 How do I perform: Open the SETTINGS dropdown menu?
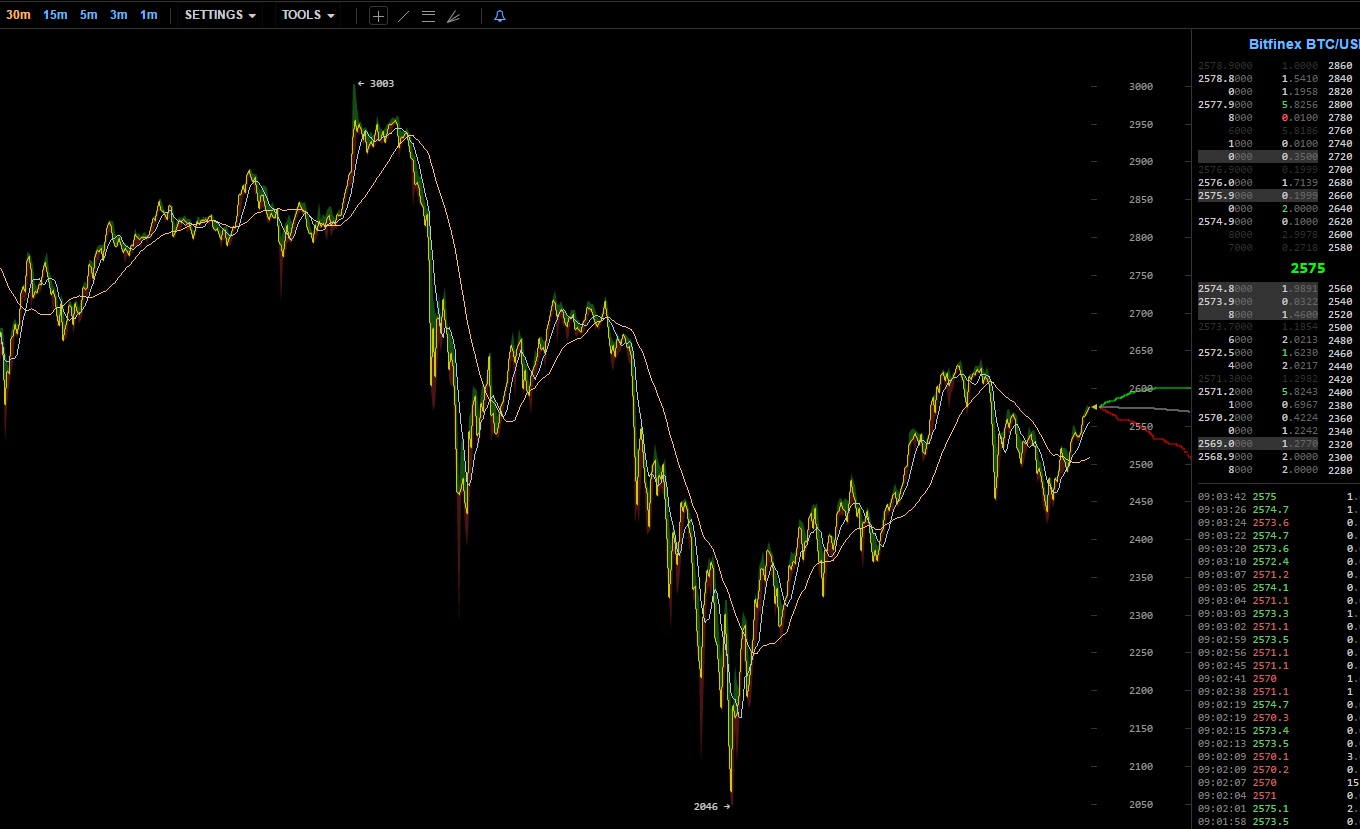(x=220, y=15)
